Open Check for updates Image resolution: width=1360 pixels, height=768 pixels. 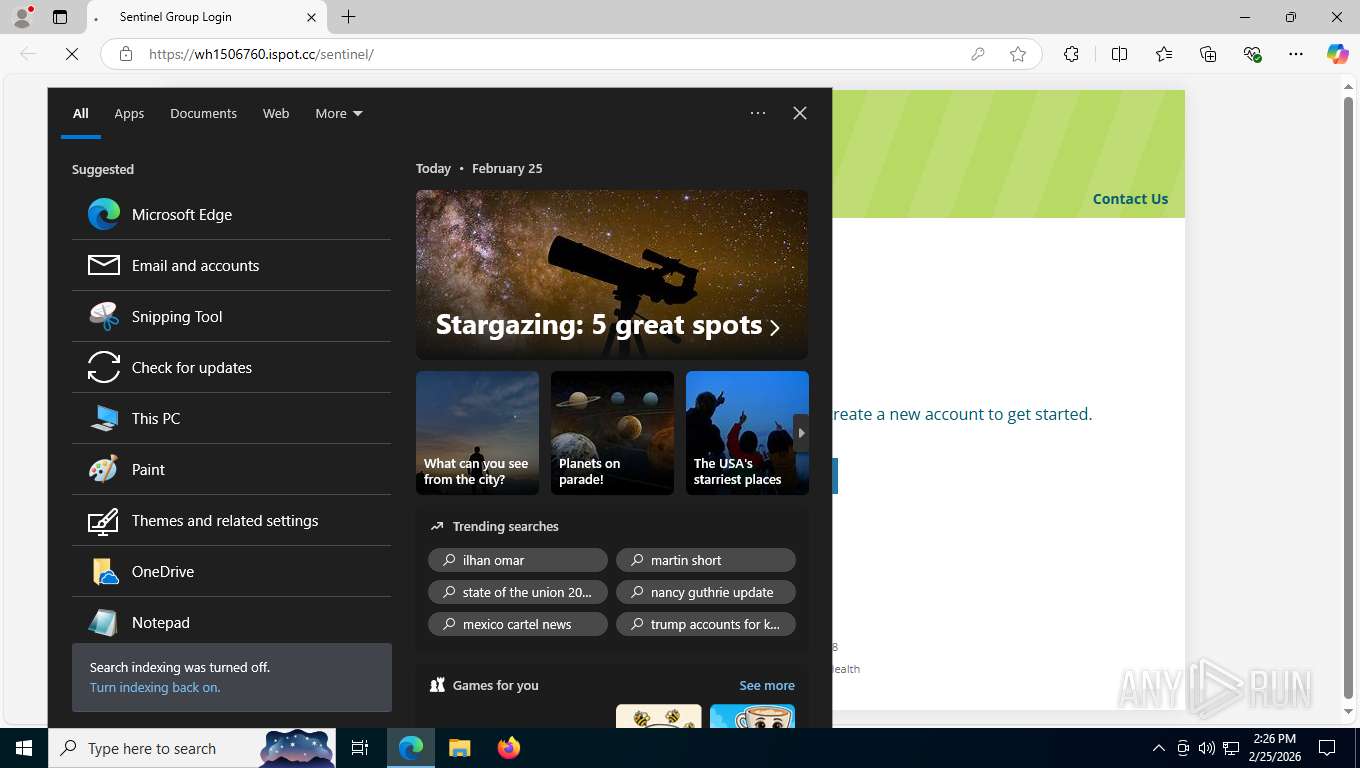tap(231, 367)
